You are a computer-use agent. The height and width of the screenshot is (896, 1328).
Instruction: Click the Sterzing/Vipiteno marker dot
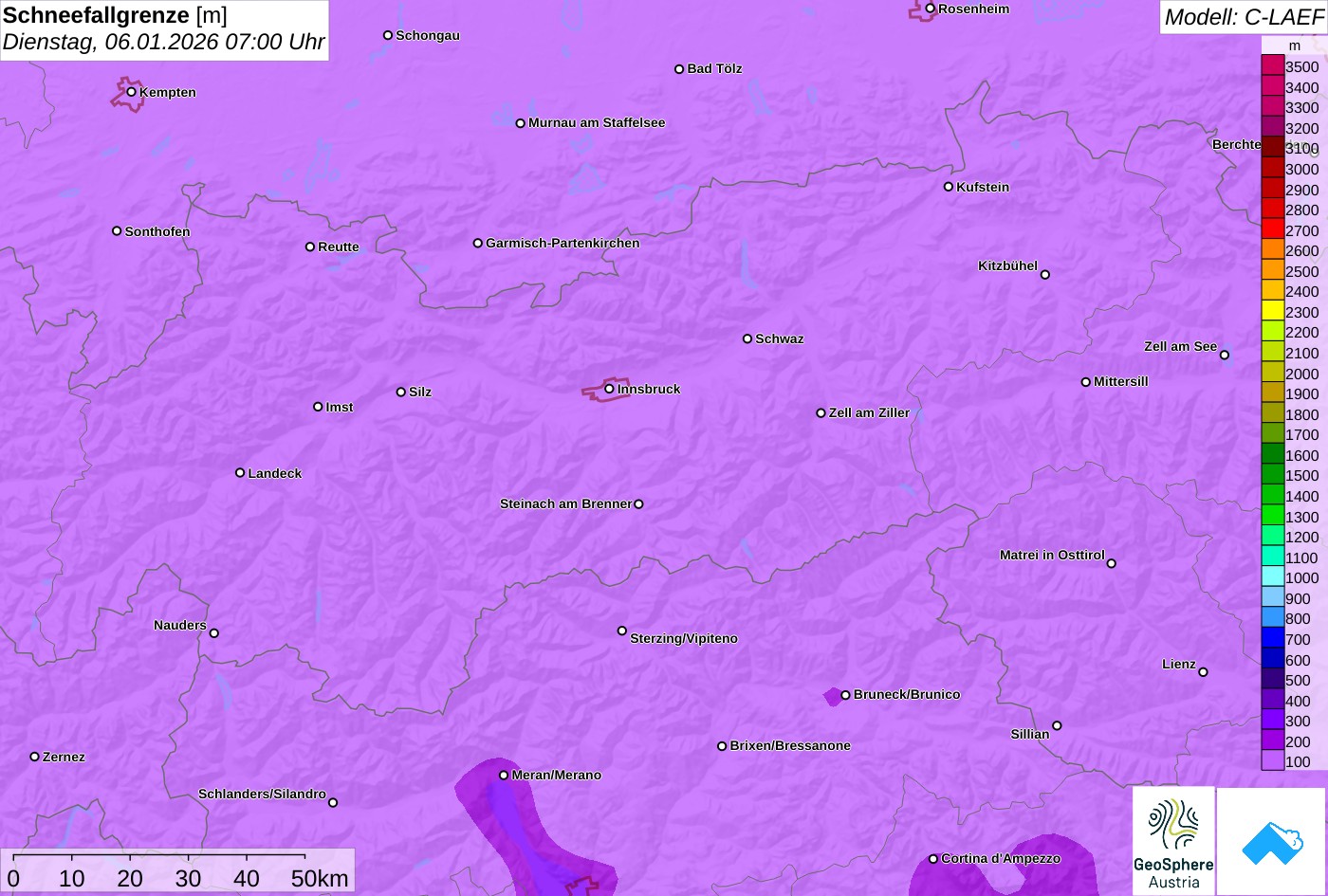point(622,631)
